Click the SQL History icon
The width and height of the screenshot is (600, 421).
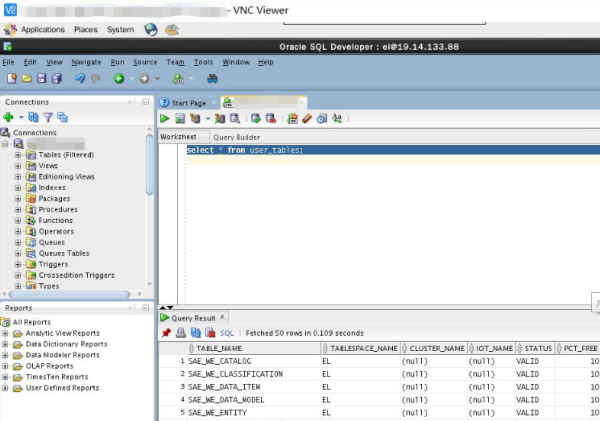click(x=322, y=119)
